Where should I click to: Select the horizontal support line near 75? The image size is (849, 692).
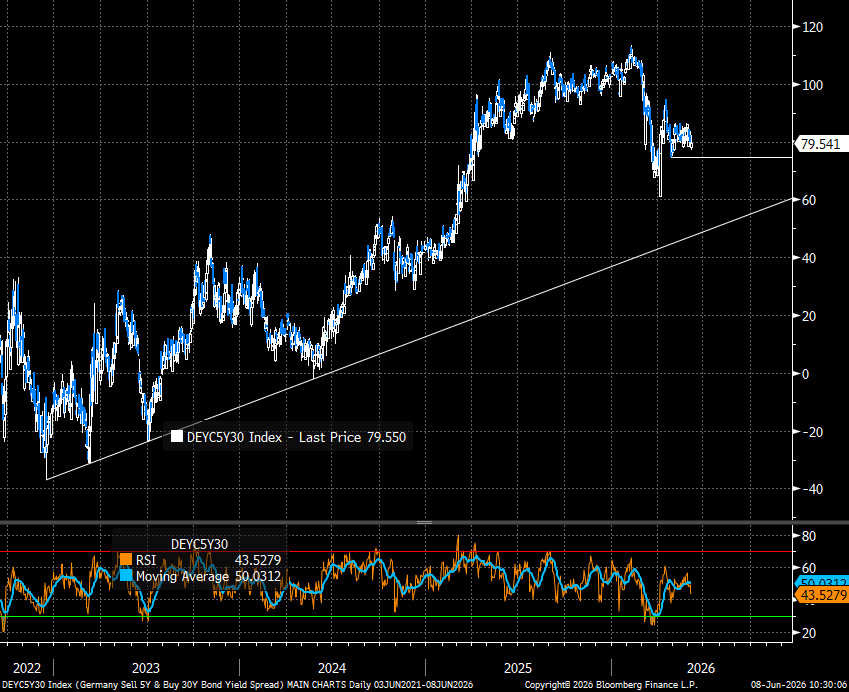[x=732, y=158]
